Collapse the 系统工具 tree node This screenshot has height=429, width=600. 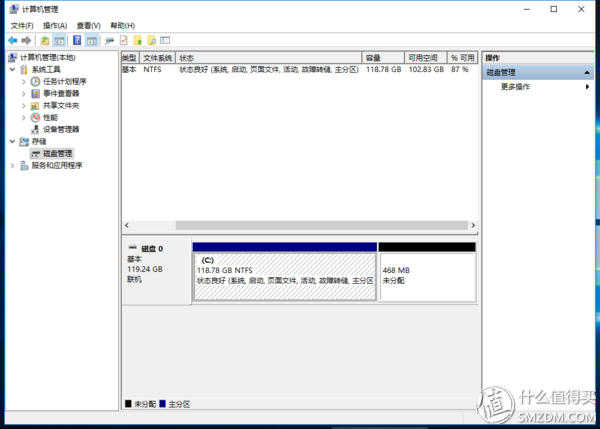tap(12, 70)
